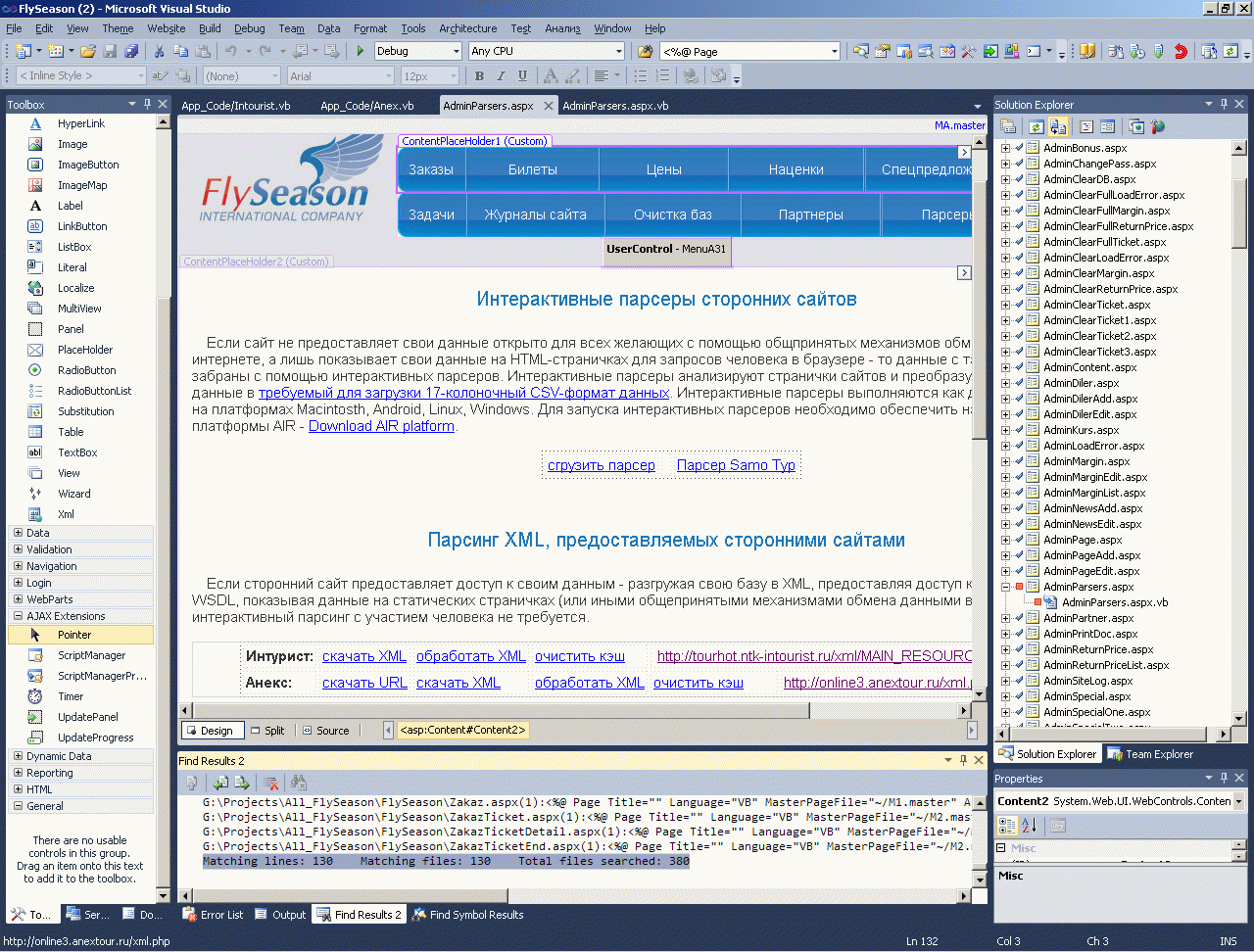Clear all results in Find Results 2

[x=271, y=783]
